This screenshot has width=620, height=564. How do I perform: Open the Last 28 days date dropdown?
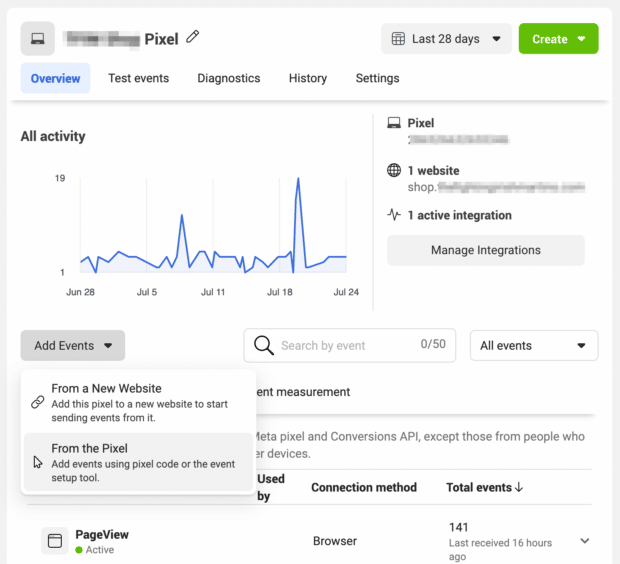[x=446, y=39]
